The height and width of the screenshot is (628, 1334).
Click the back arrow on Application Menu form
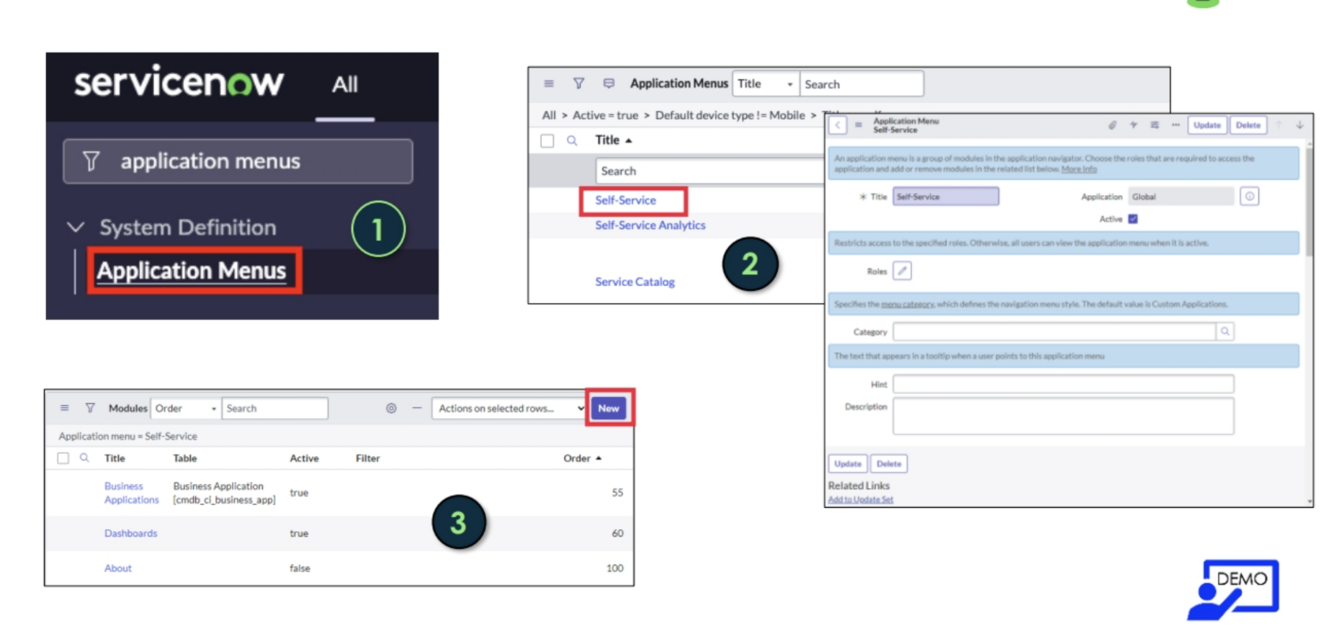838,125
